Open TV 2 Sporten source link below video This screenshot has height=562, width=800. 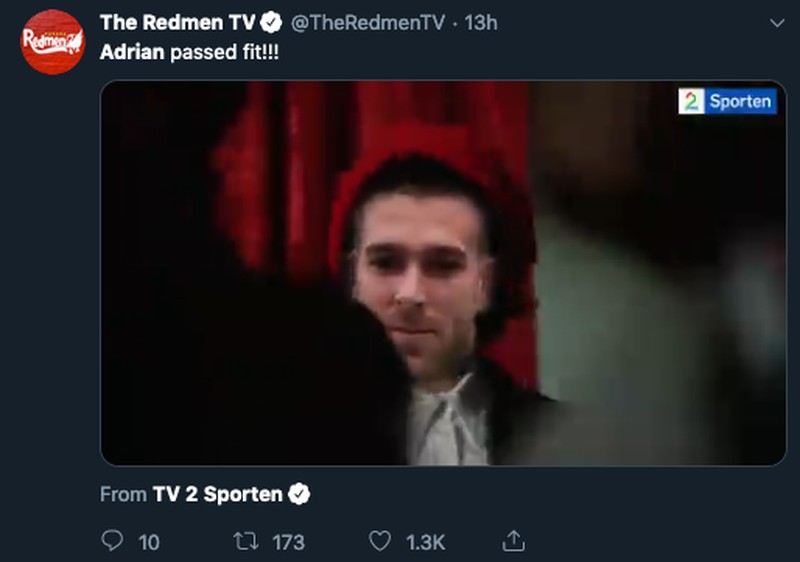point(217,494)
